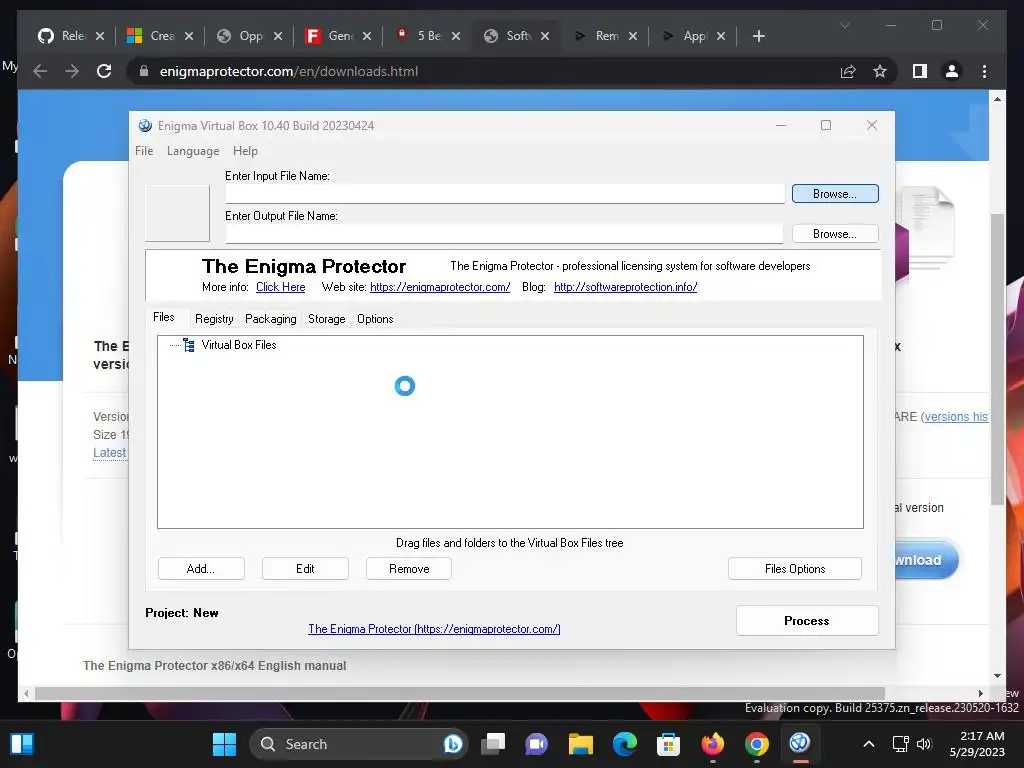Click the Process button
Image resolution: width=1024 pixels, height=768 pixels.
click(x=807, y=620)
